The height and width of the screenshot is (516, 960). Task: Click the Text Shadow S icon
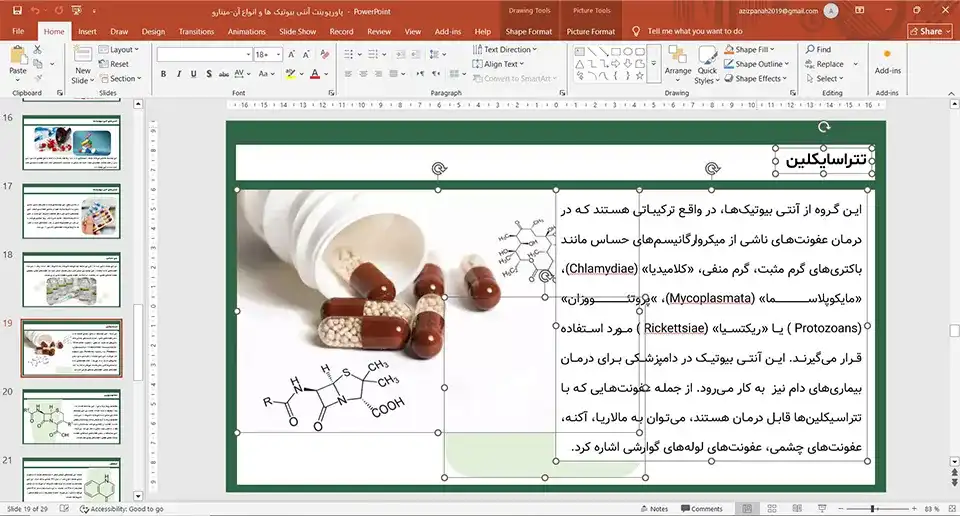pos(209,73)
